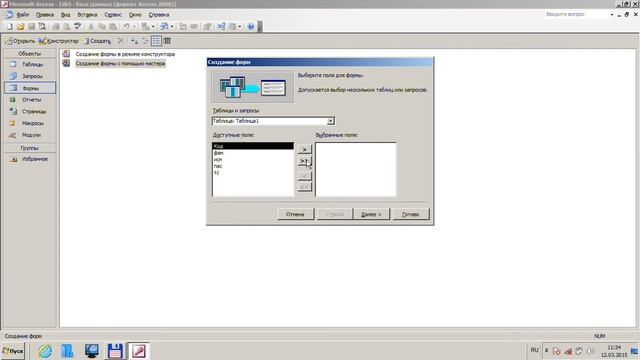Viewport: 640px width, 360px height.
Task: Expand the Таблицы и запросы combo box arrow
Action: 331,121
